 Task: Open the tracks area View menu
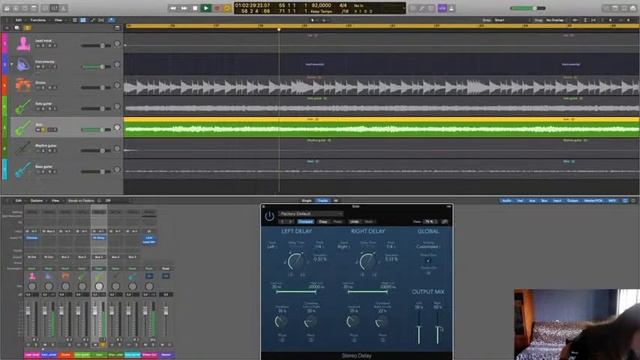tap(58, 20)
